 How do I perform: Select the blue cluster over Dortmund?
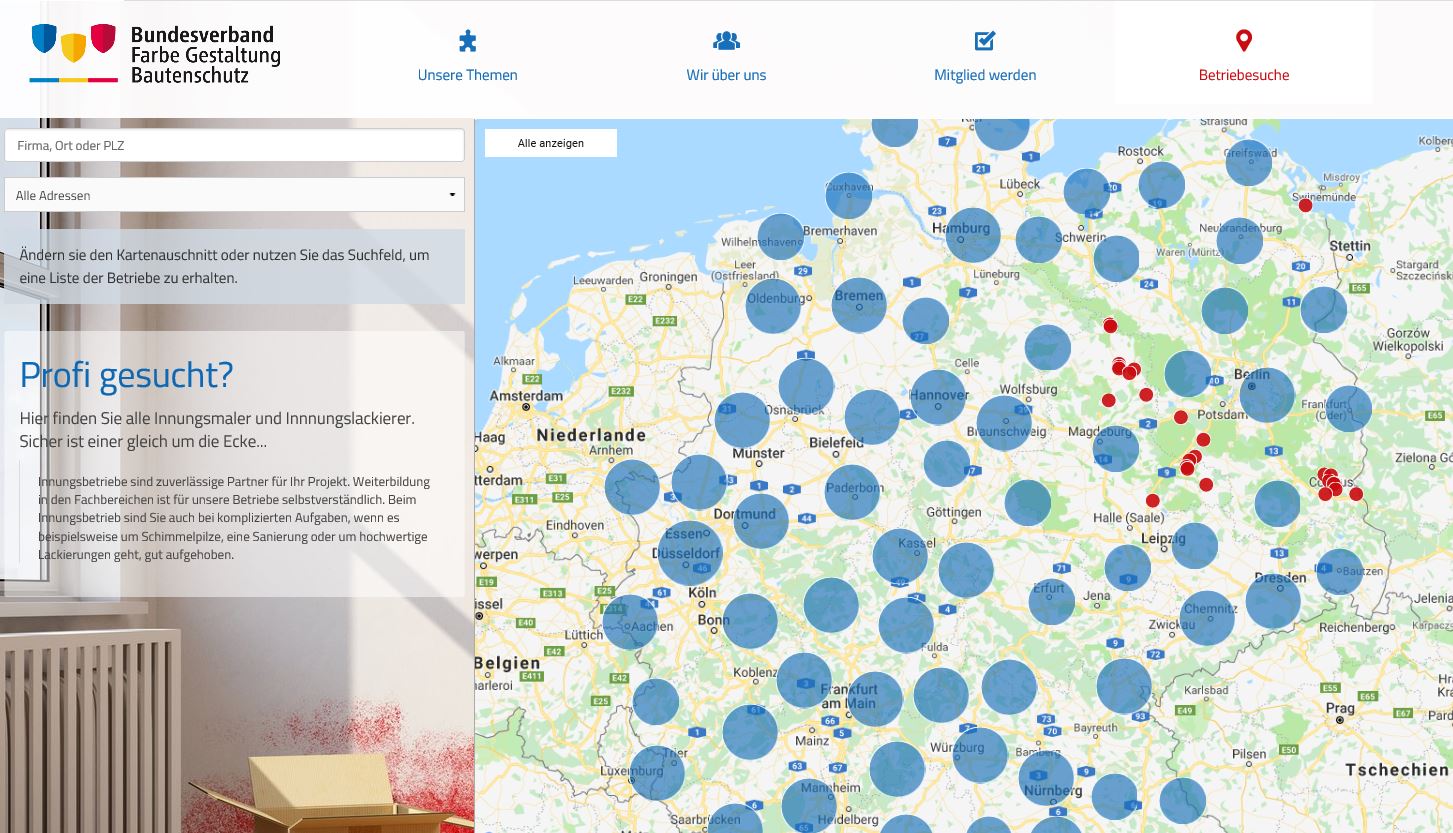point(761,520)
